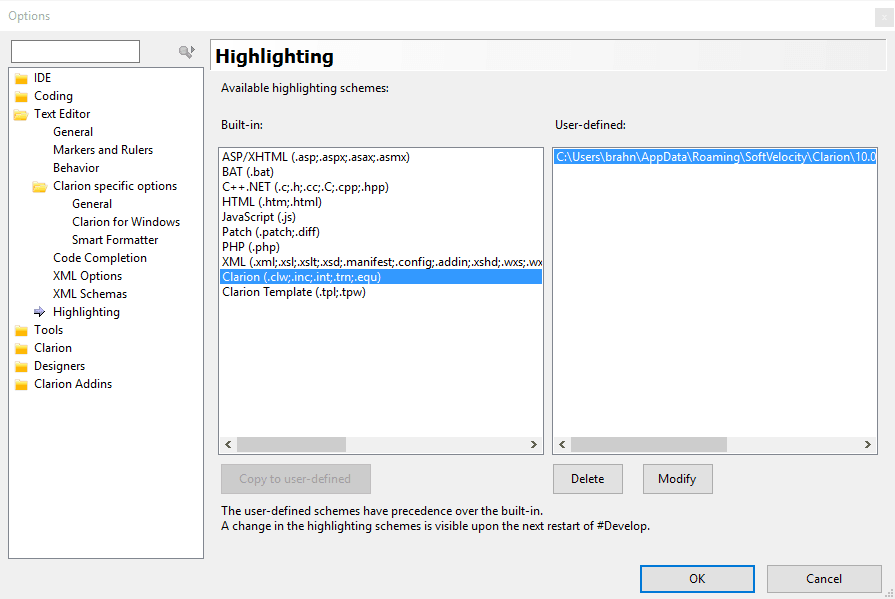This screenshot has width=895, height=599.
Task: Click the Highlighting arrow icon
Action: coord(40,312)
